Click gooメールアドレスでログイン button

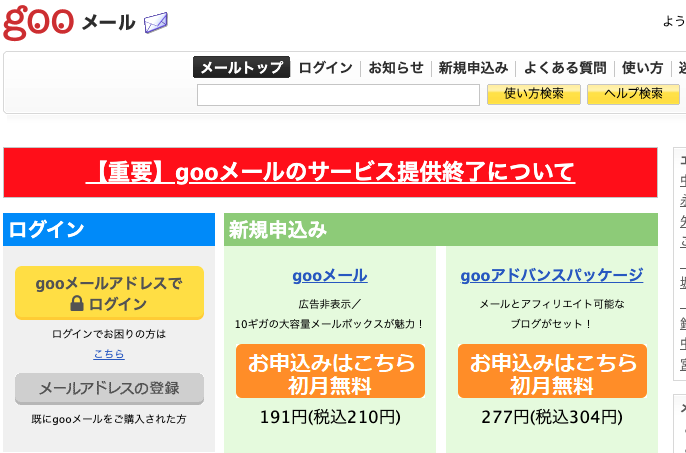pyautogui.click(x=109, y=293)
